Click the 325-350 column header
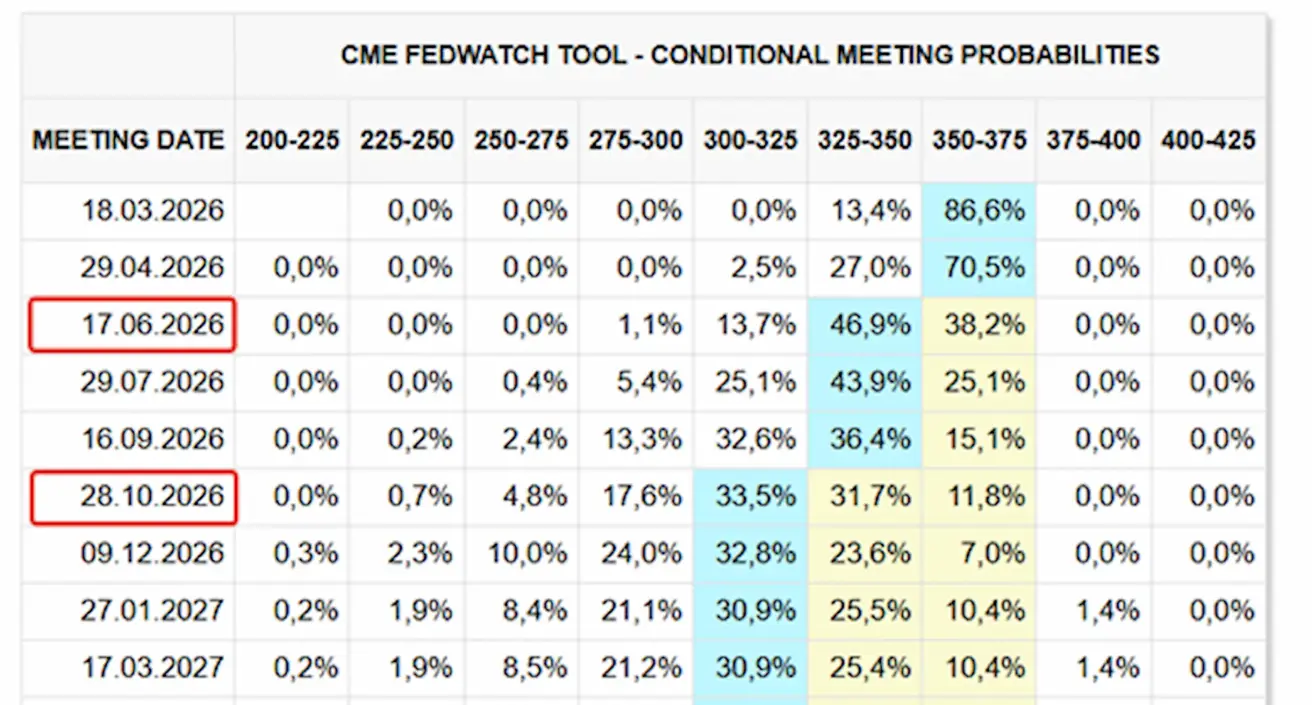The width and height of the screenshot is (1312, 705). [x=865, y=140]
